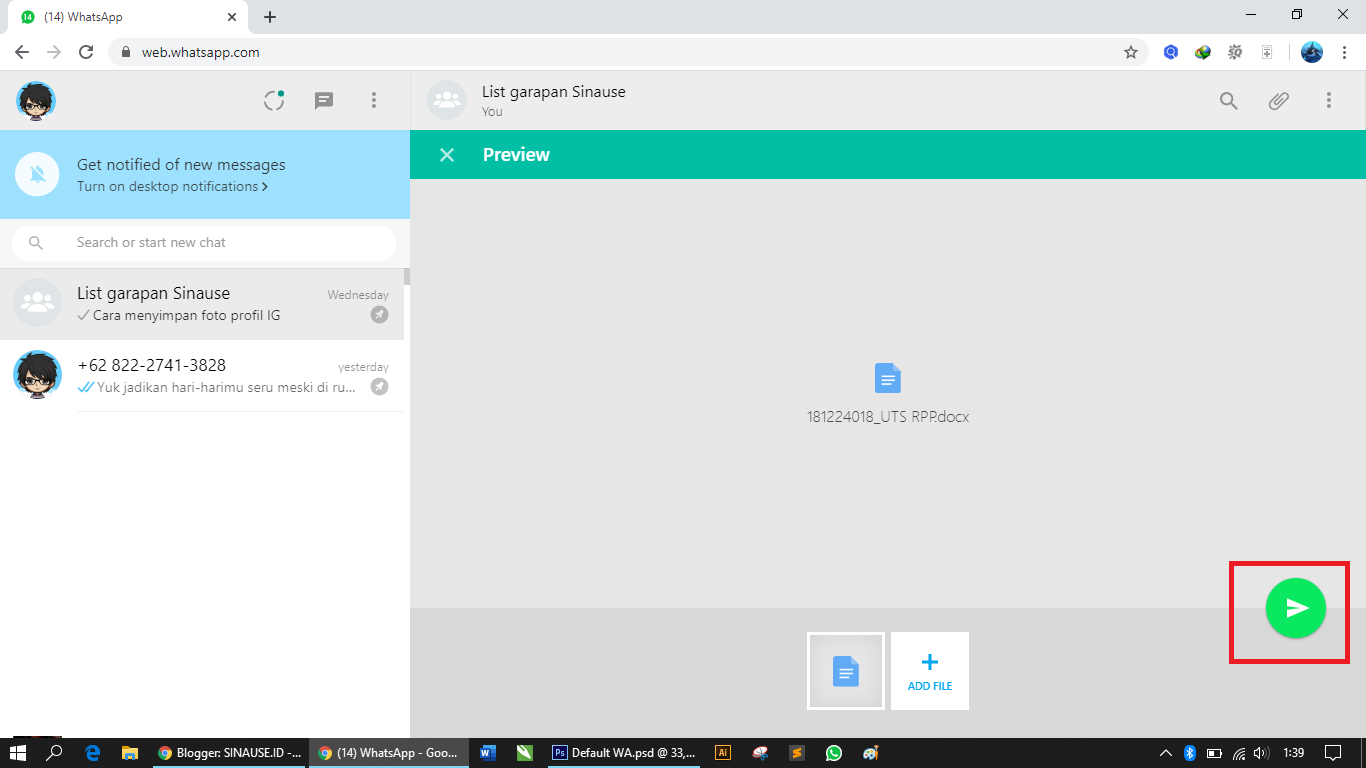This screenshot has height=768, width=1366.
Task: Click the List garapan Sinause title in chat header
Action: tap(553, 92)
